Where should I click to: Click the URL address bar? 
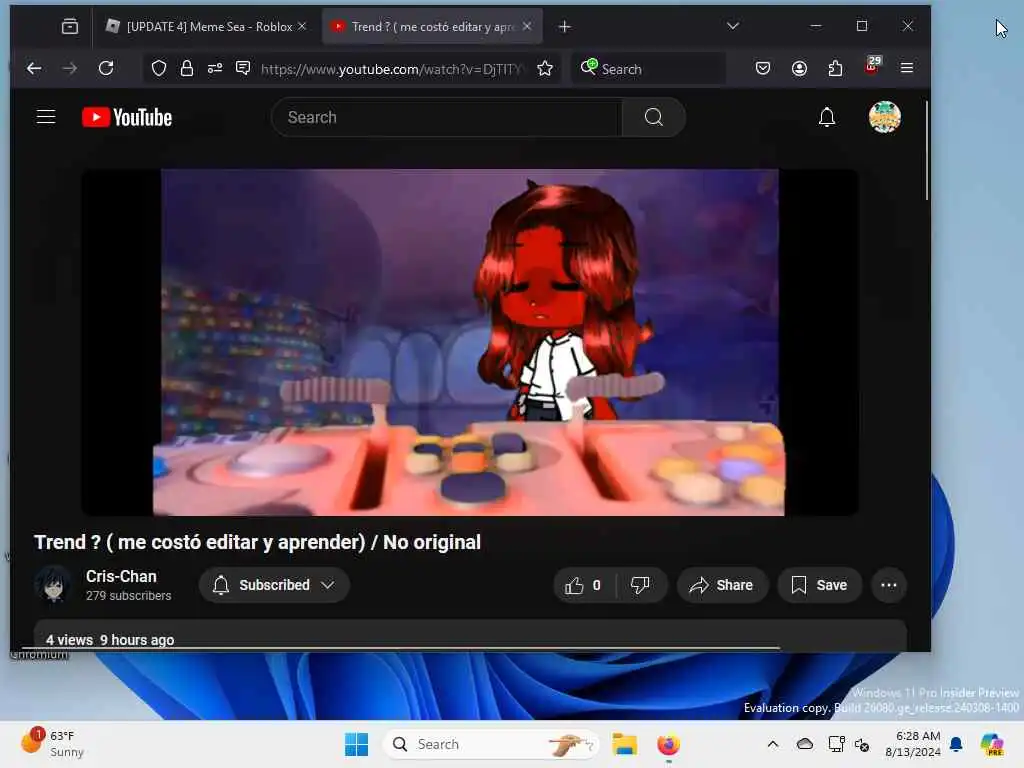click(392, 69)
